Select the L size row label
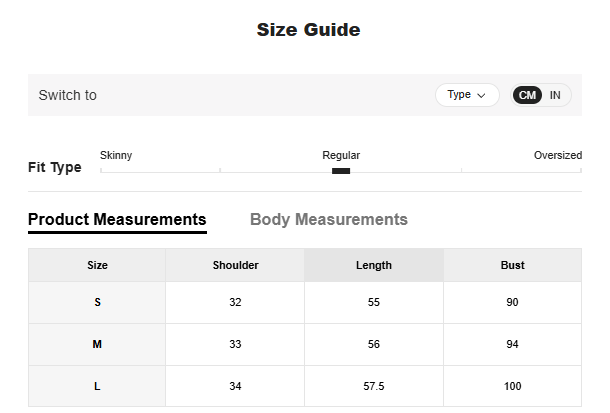The height and width of the screenshot is (413, 610). [97, 386]
